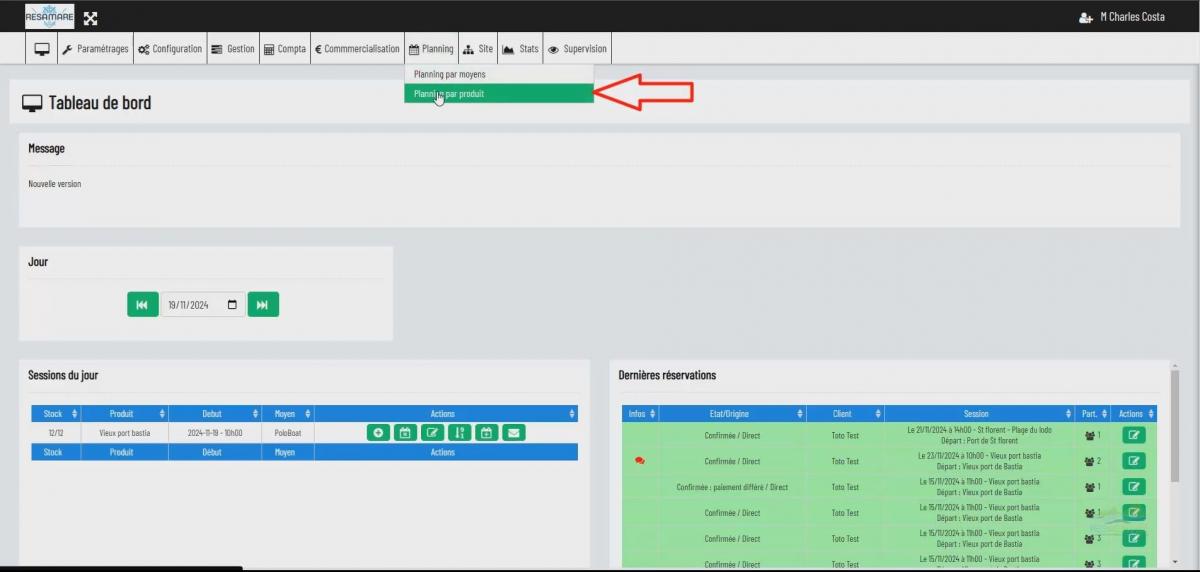The image size is (1200, 572).
Task: Click the Vieux port bastia product cell
Action: (x=125, y=433)
